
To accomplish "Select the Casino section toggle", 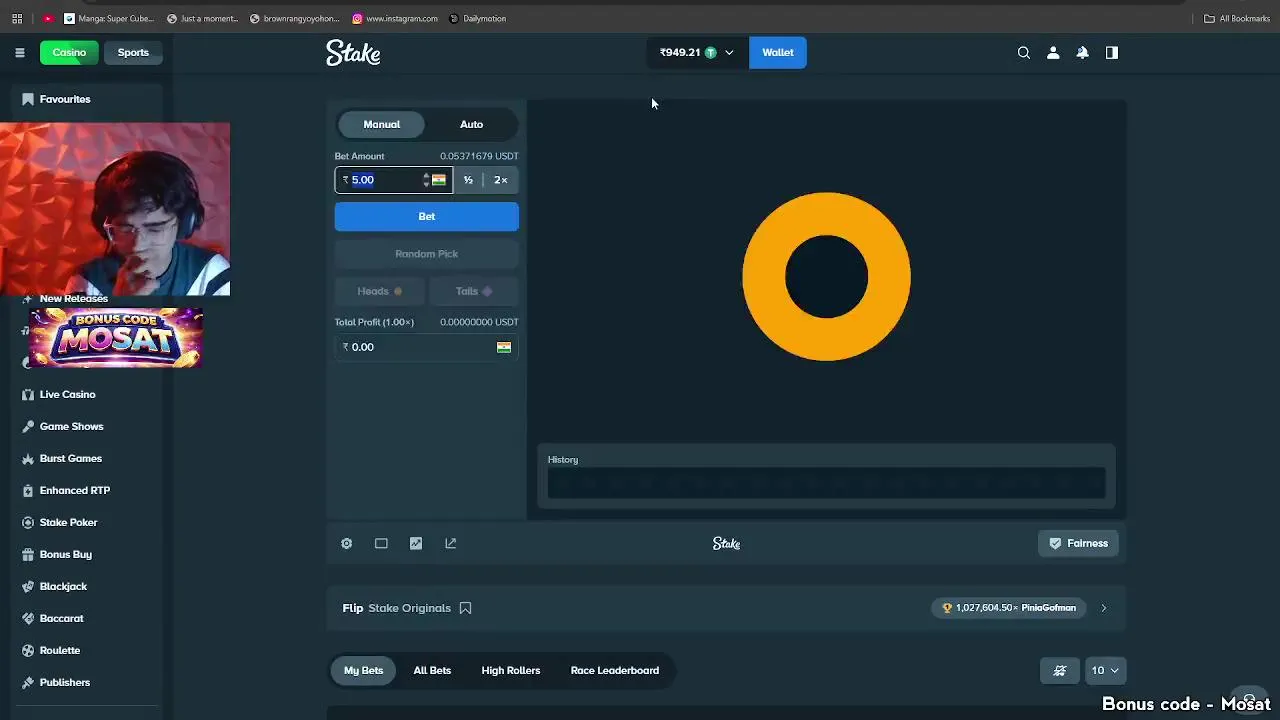I will click(x=69, y=52).
